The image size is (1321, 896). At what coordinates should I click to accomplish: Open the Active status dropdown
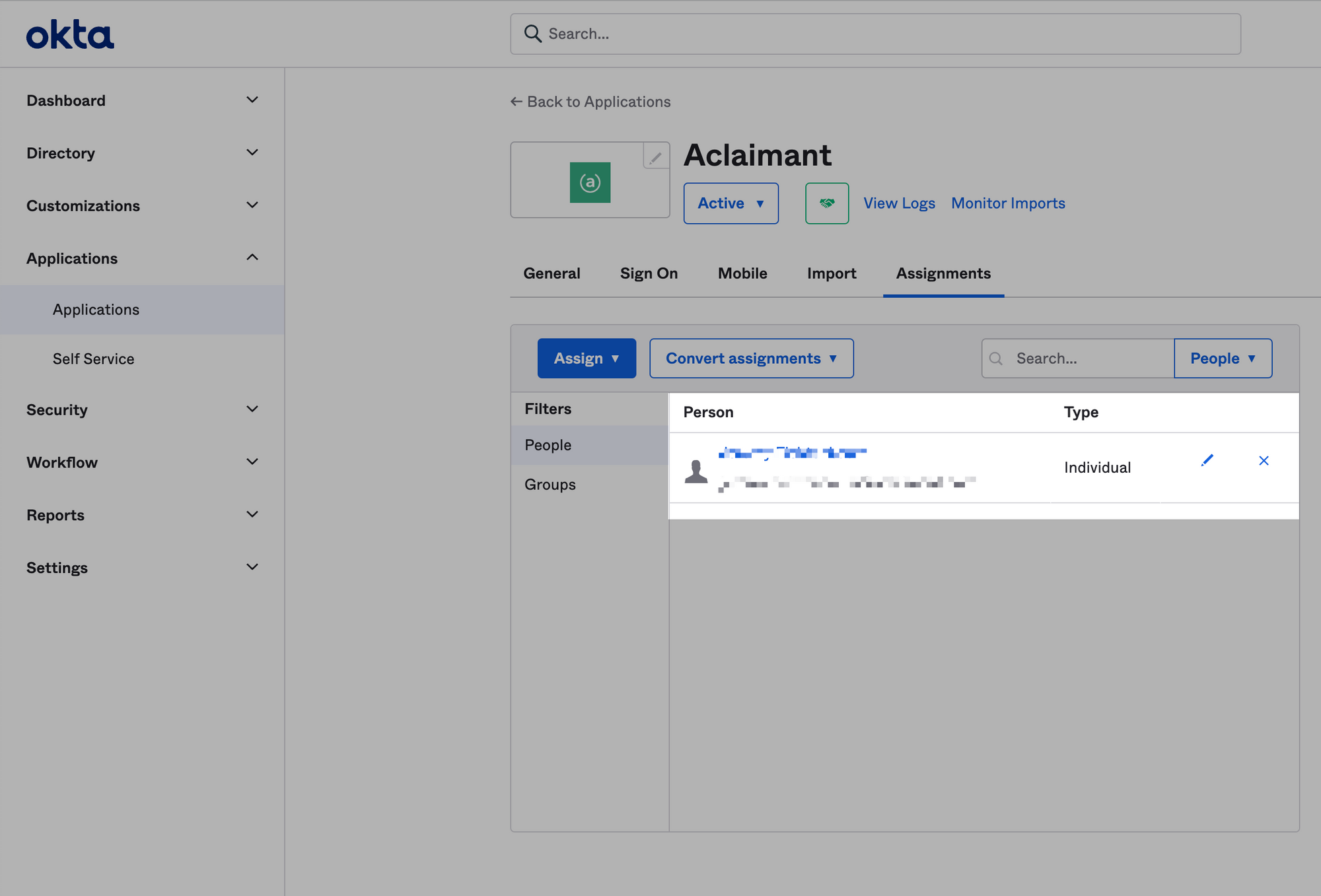[731, 203]
